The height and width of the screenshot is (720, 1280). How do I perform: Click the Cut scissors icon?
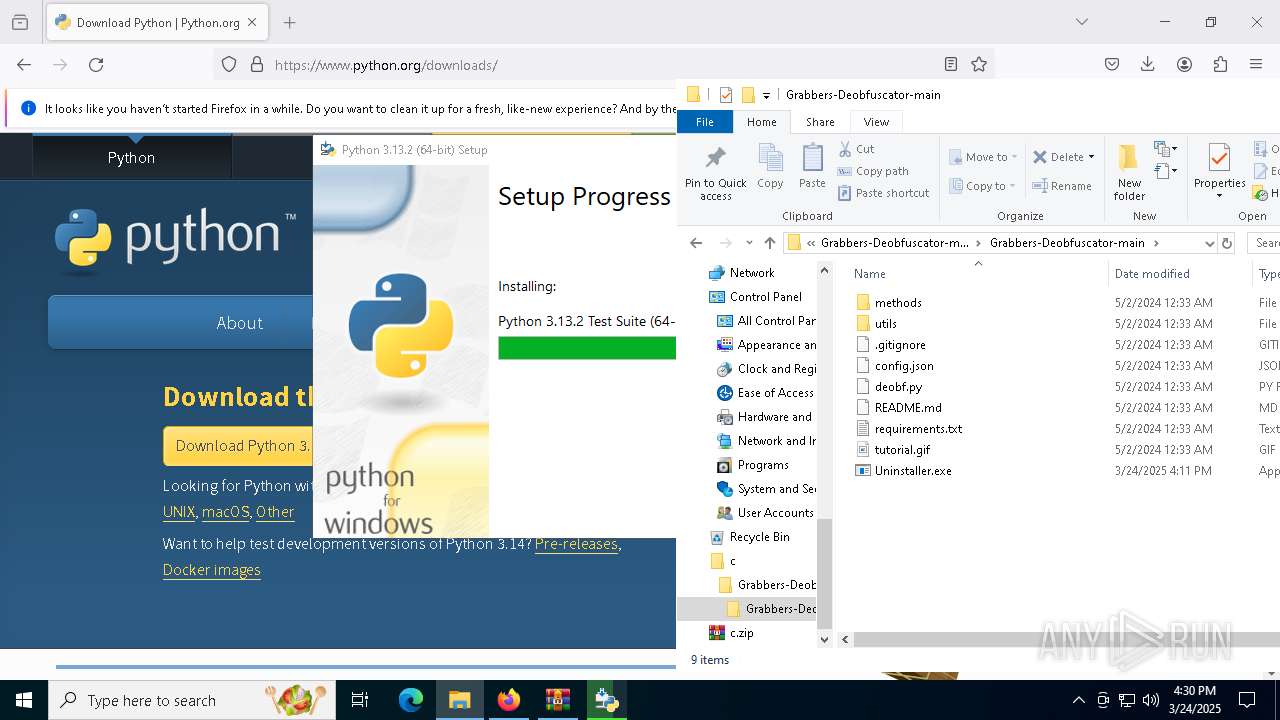click(845, 149)
